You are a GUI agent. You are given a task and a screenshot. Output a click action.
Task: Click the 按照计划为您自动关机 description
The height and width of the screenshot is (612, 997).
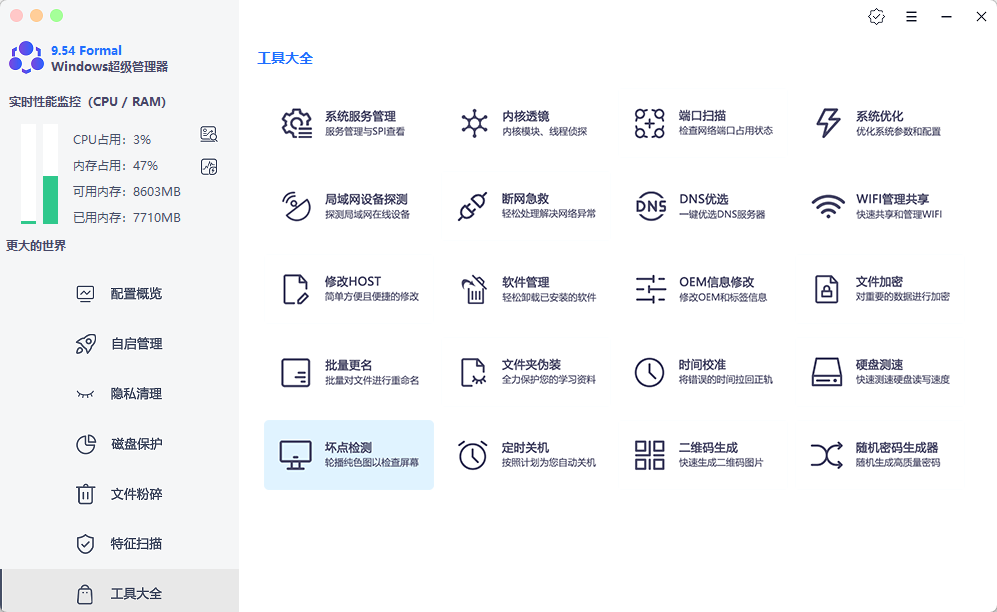[x=549, y=463]
